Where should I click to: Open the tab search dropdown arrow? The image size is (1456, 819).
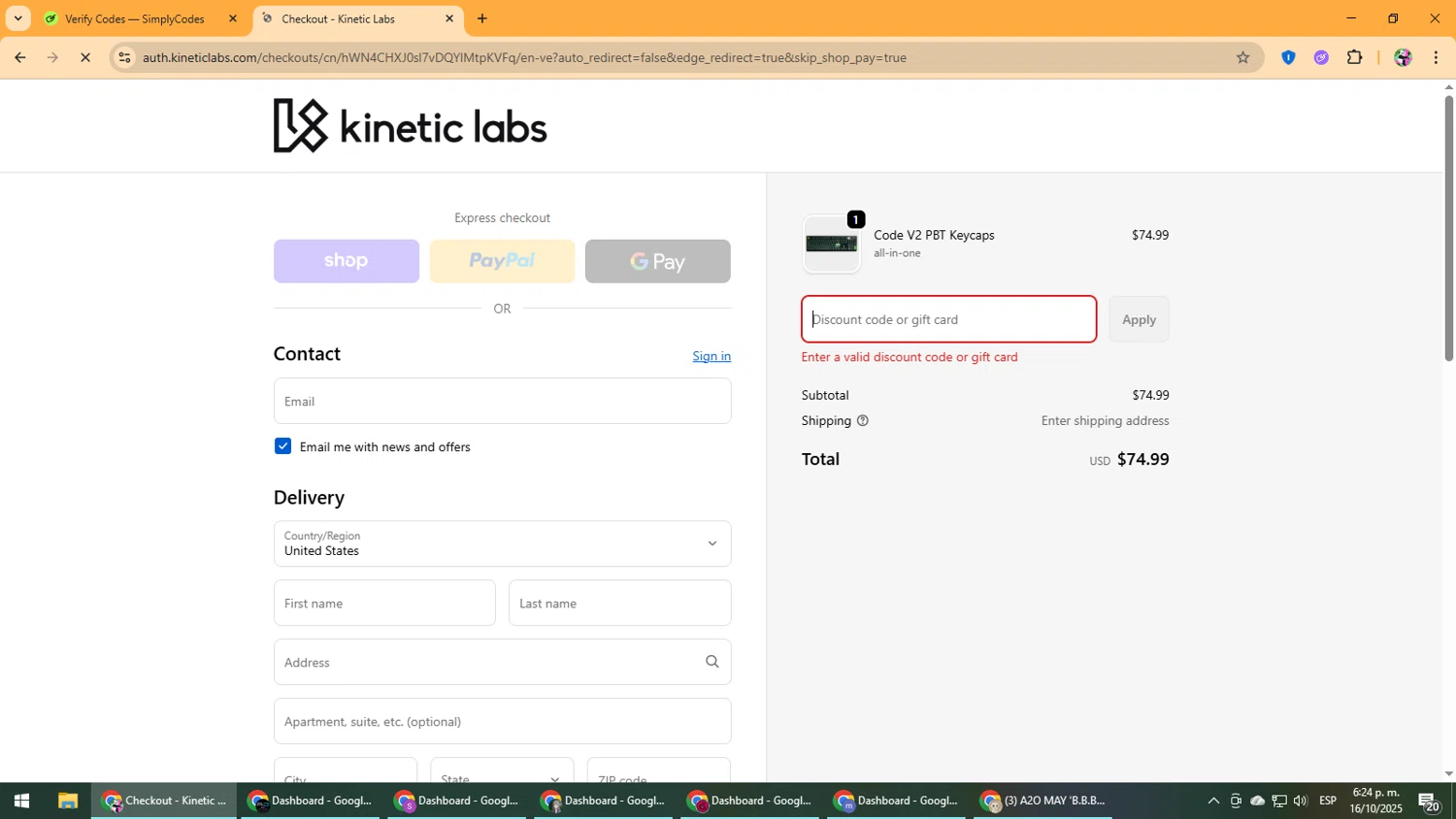[17, 18]
